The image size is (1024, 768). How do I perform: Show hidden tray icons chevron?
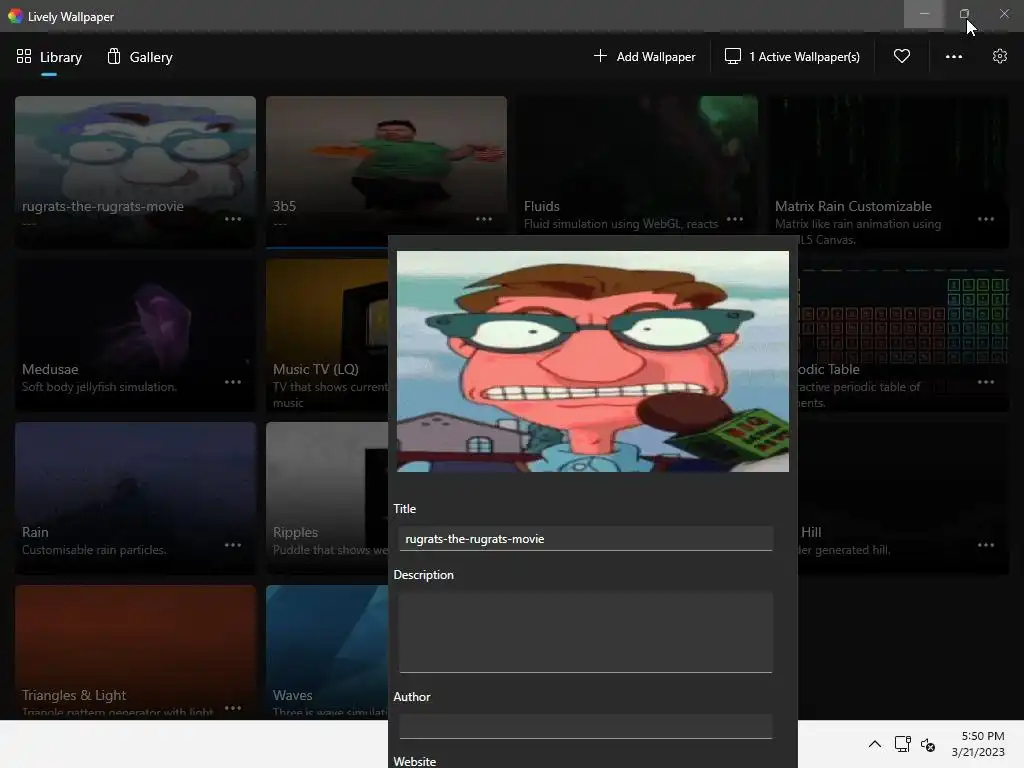click(874, 744)
